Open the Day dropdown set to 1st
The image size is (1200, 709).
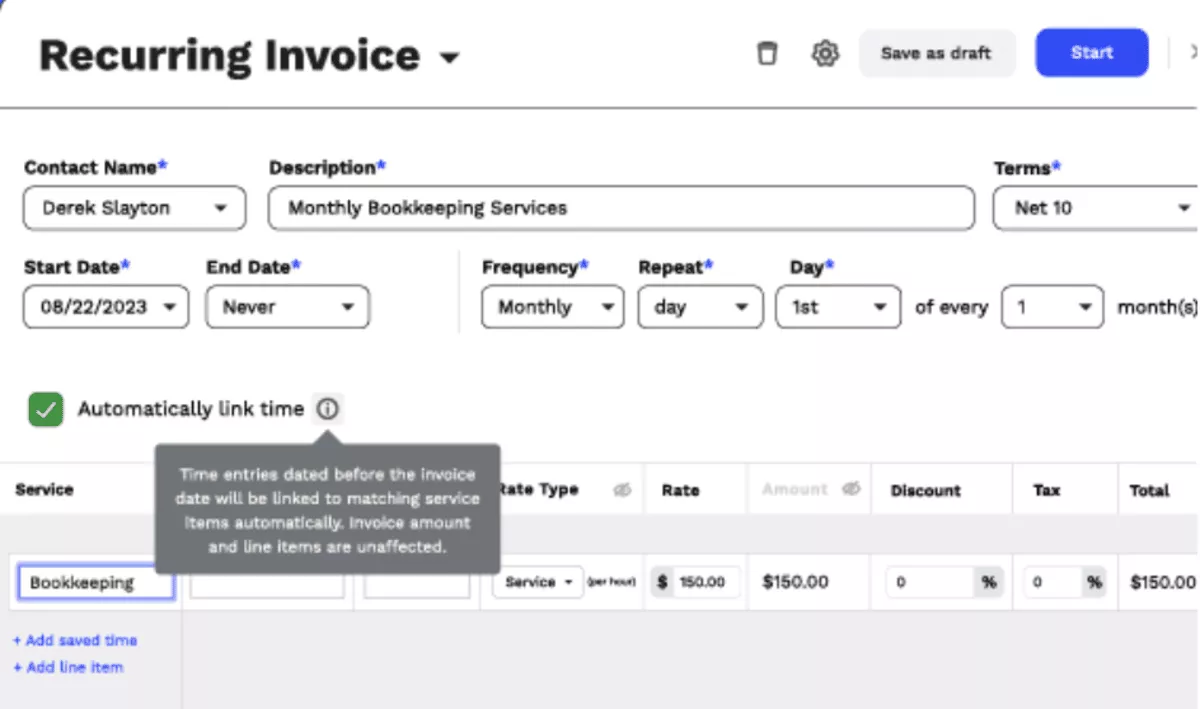coord(881,307)
